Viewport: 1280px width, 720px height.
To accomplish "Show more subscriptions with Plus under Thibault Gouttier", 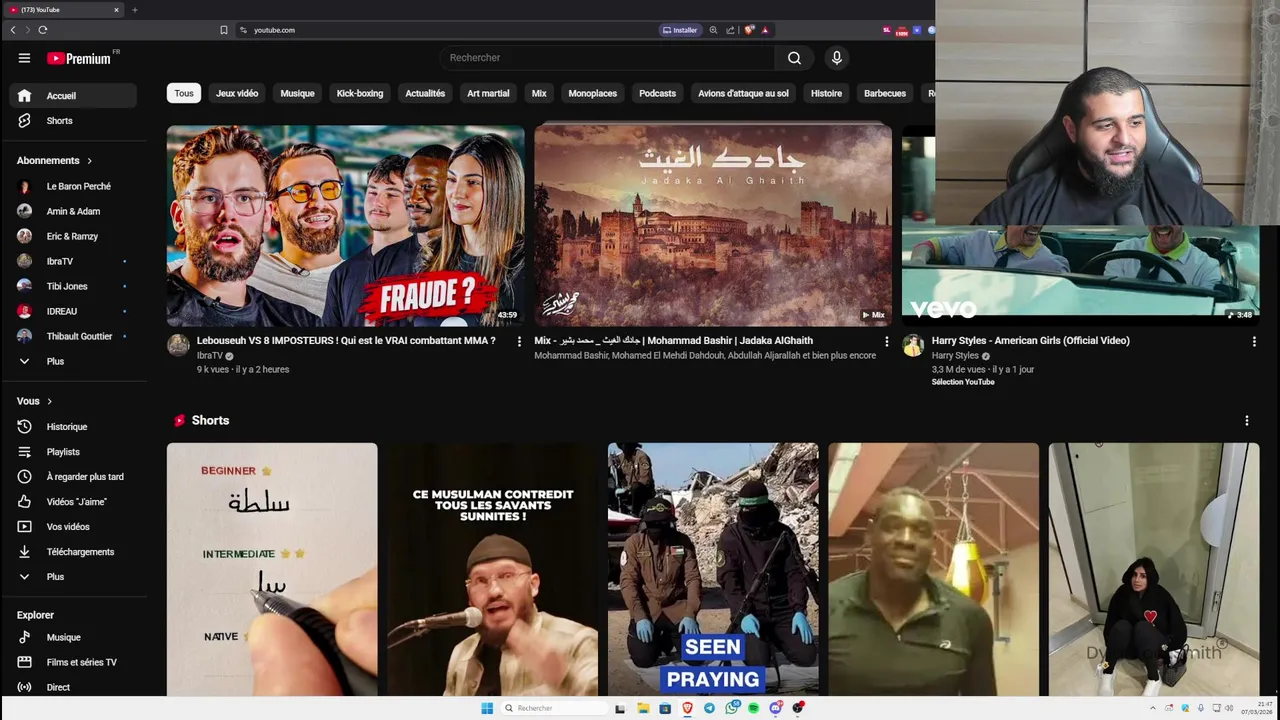I will pyautogui.click(x=73, y=362).
